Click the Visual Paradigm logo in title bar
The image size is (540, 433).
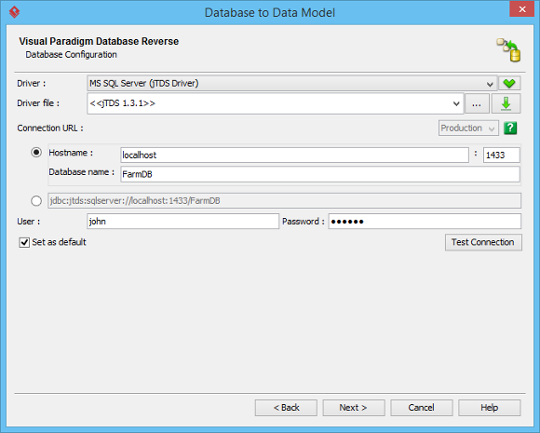pos(14,12)
